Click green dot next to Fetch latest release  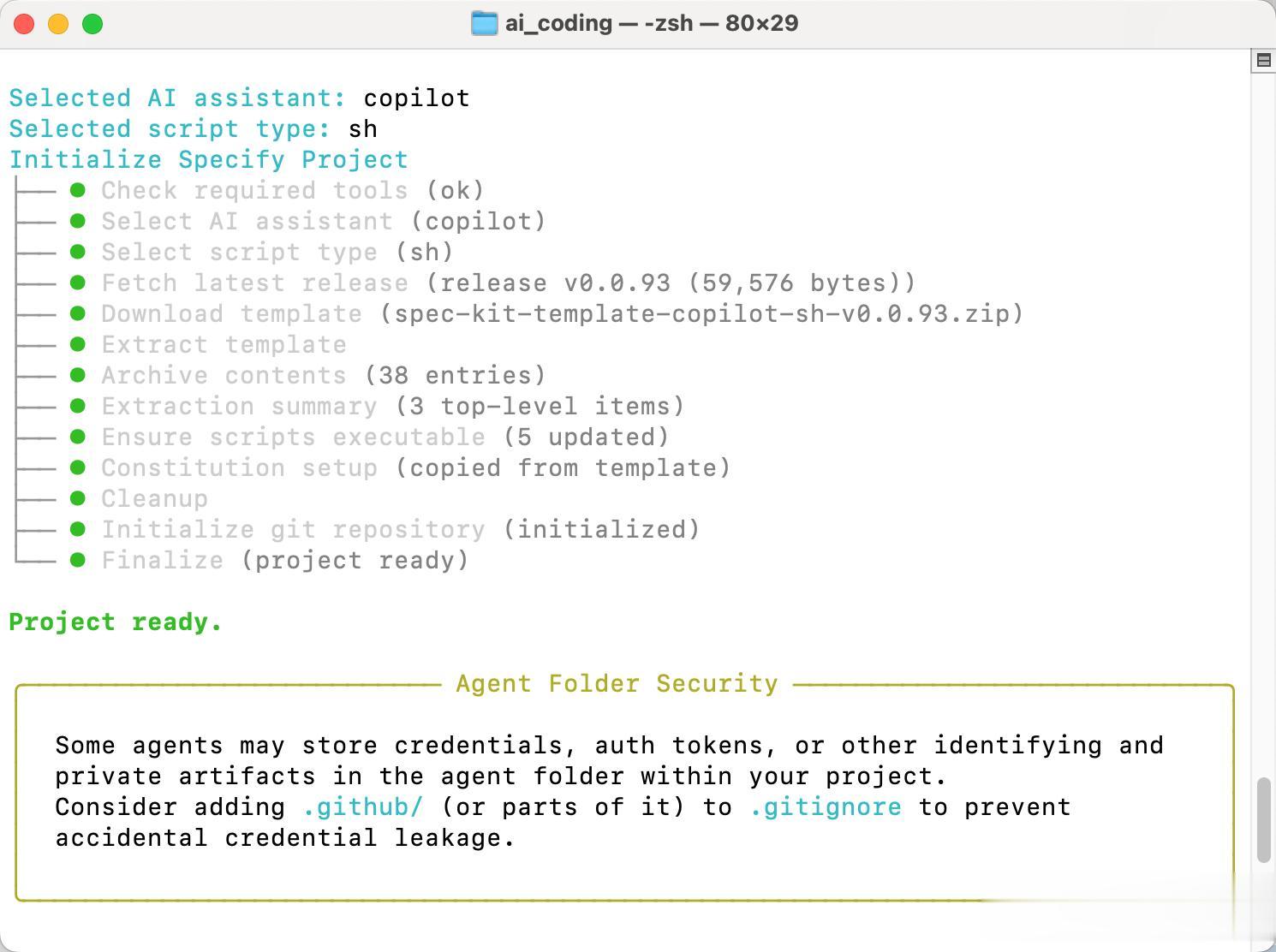(x=78, y=283)
